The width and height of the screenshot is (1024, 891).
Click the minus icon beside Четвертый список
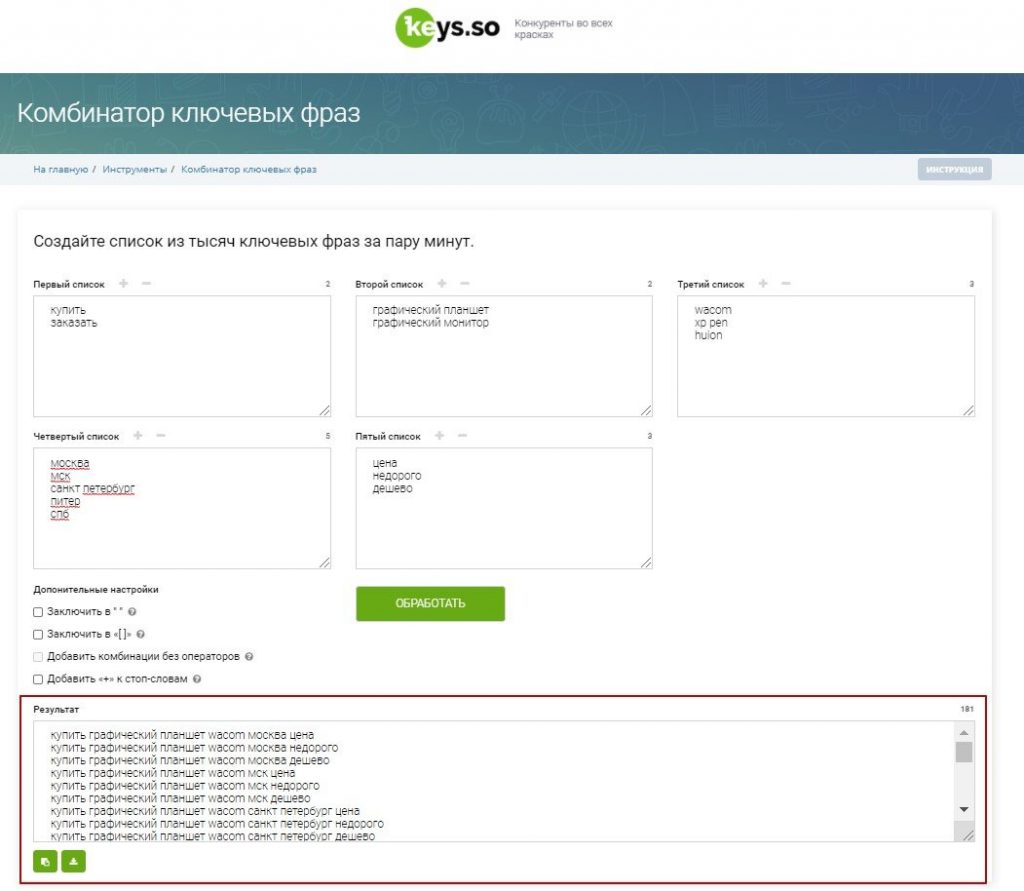161,436
